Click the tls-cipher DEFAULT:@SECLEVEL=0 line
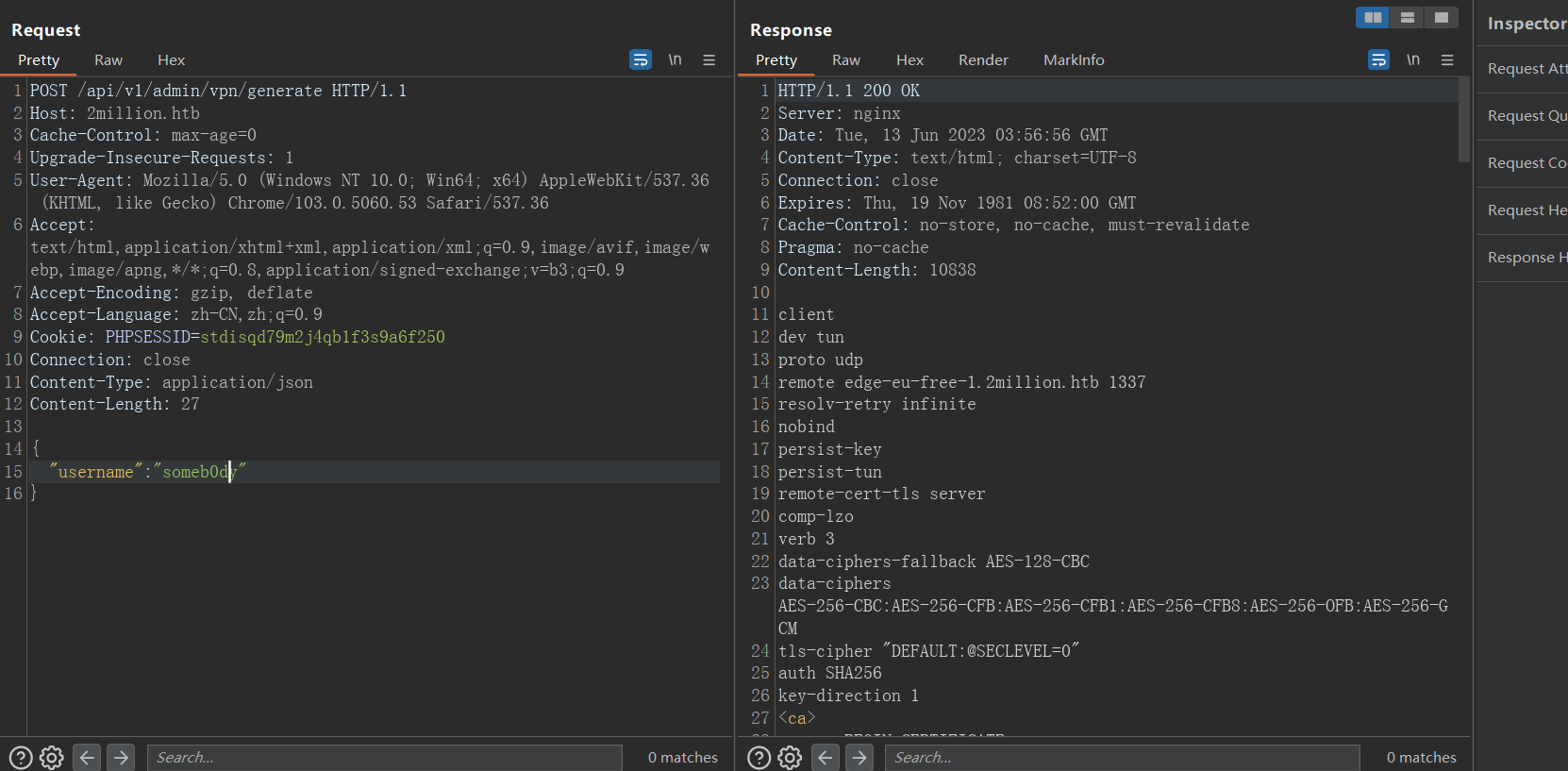 point(928,651)
